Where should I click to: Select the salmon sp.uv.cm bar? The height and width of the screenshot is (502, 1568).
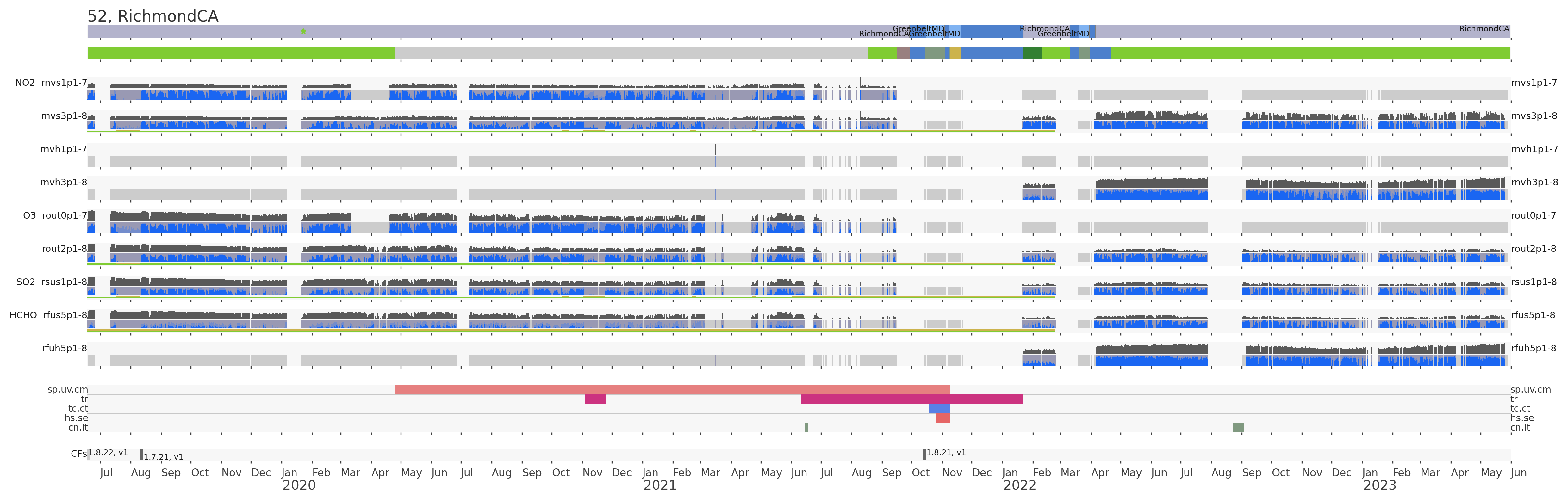(671, 389)
